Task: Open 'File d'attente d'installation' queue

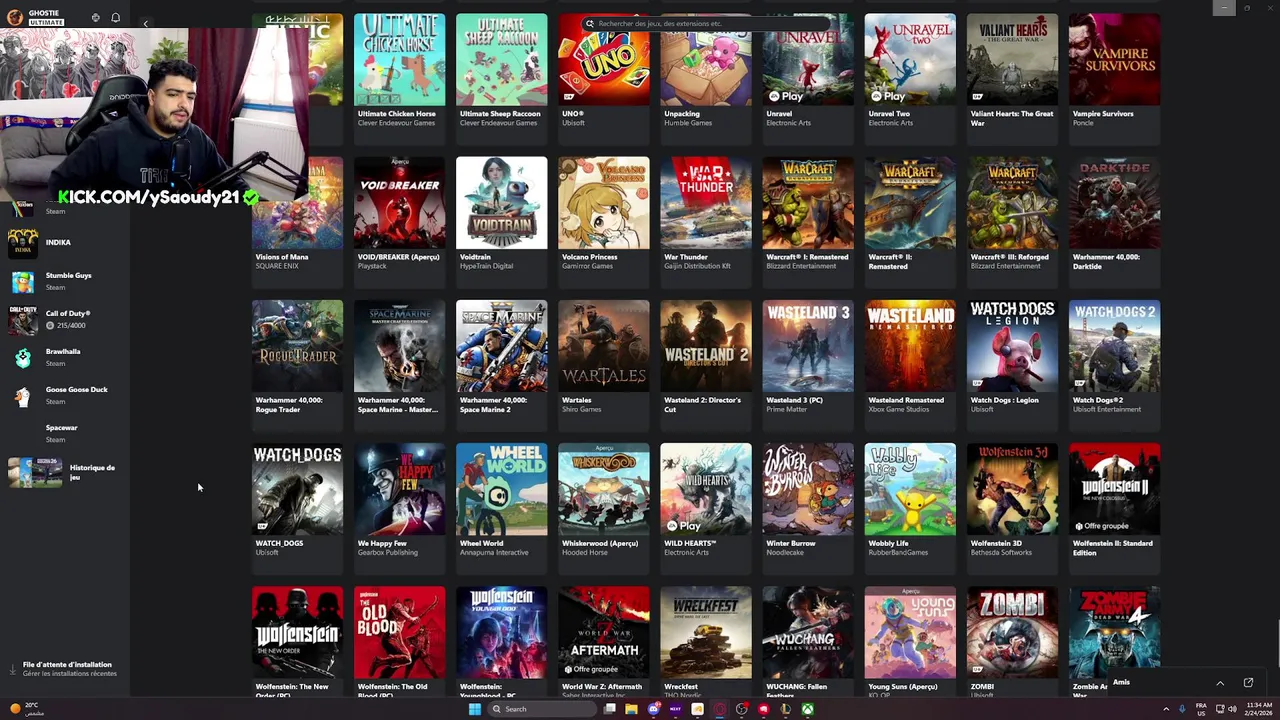Action: pyautogui.click(x=66, y=669)
